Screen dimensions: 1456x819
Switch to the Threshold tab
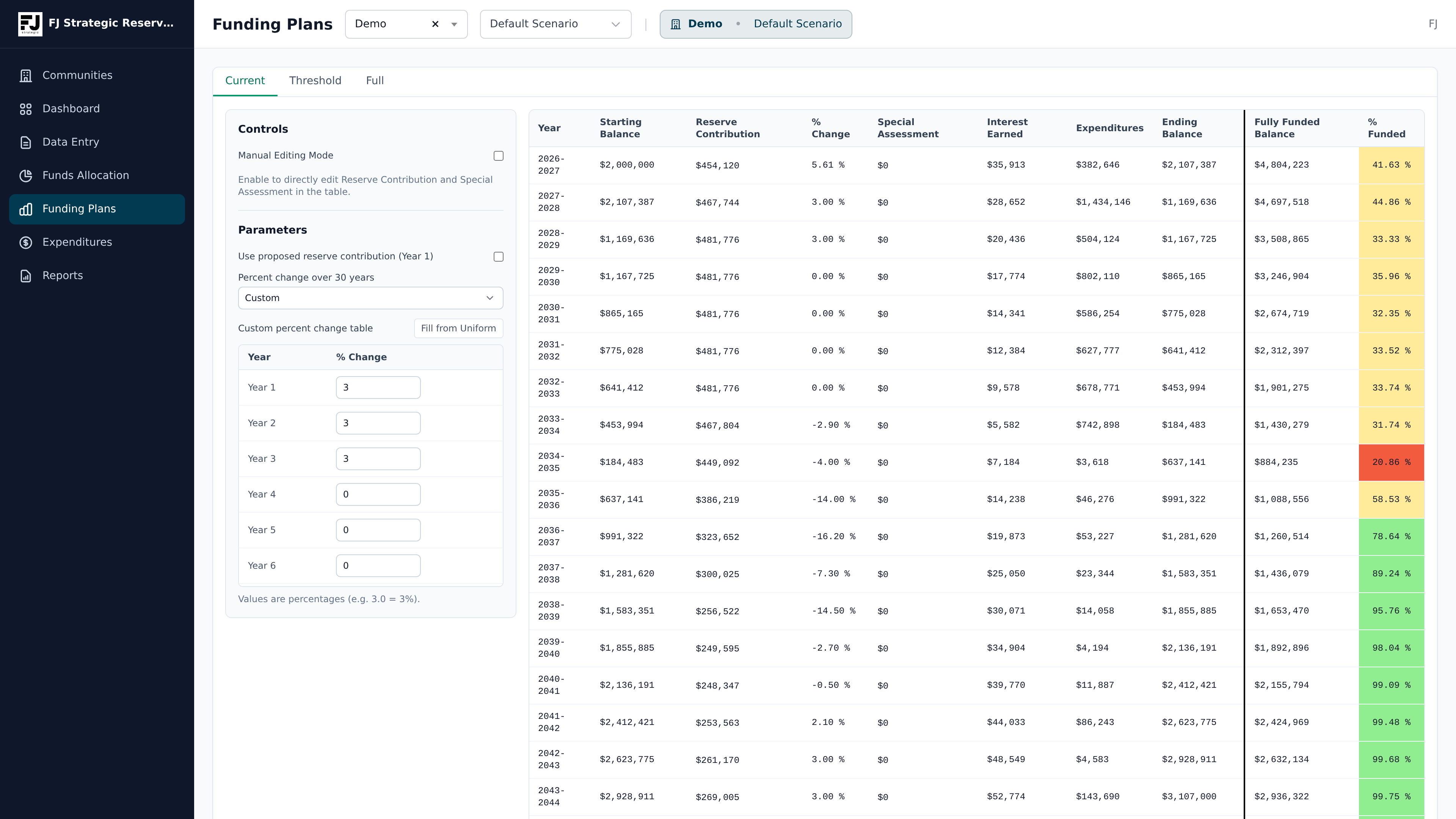[315, 81]
